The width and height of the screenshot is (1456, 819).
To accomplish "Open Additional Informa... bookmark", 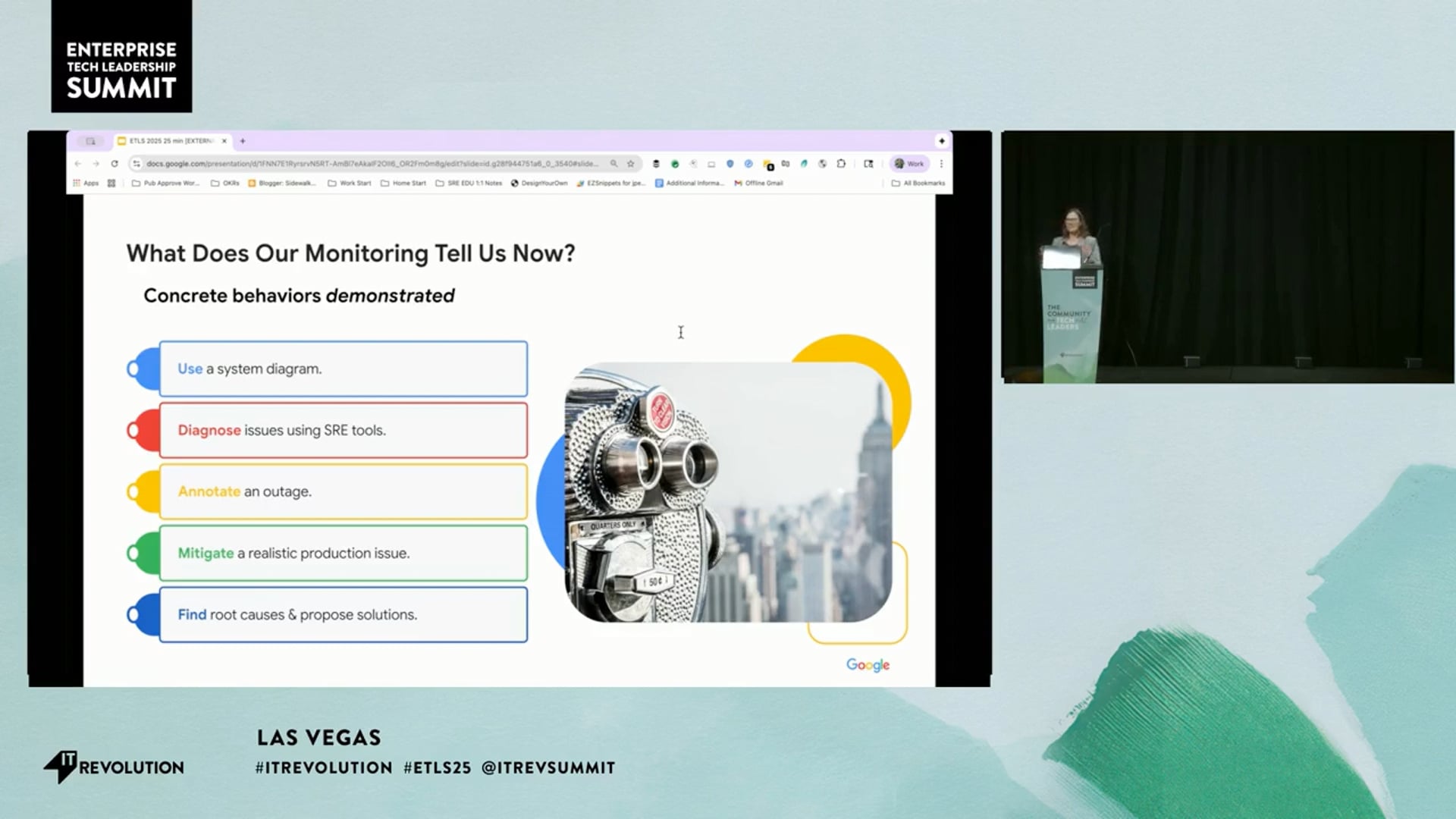I will 690,183.
